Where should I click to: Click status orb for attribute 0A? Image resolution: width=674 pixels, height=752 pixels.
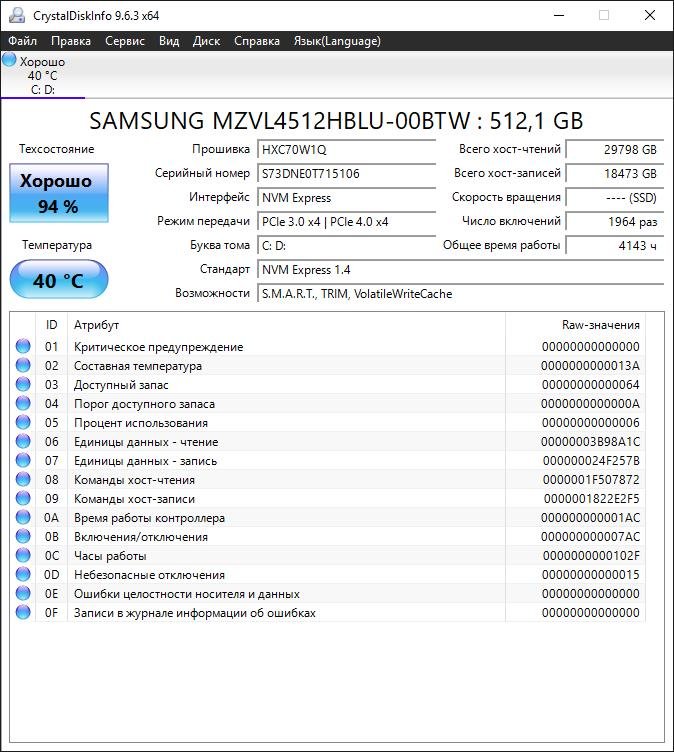23,517
